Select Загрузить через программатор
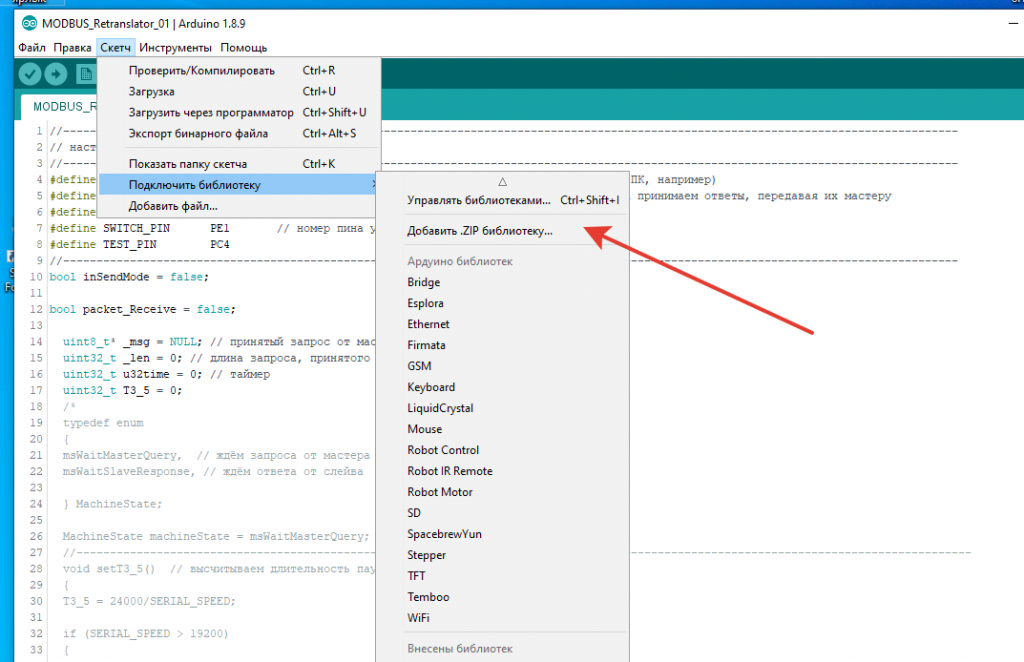Screen dimensions: 1024x662 [239, 112]
